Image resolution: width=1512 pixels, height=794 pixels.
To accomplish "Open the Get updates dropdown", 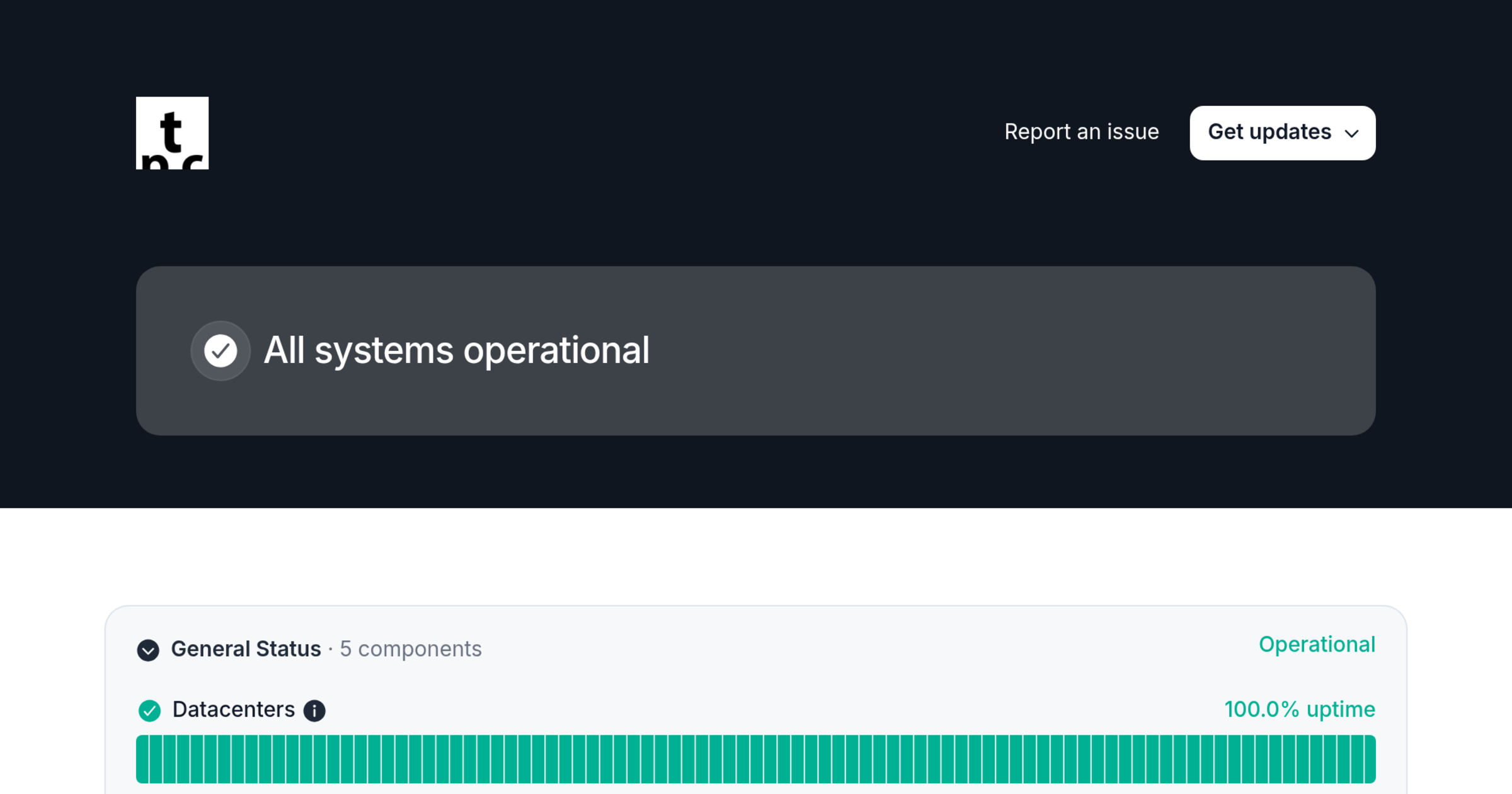I will (1282, 133).
